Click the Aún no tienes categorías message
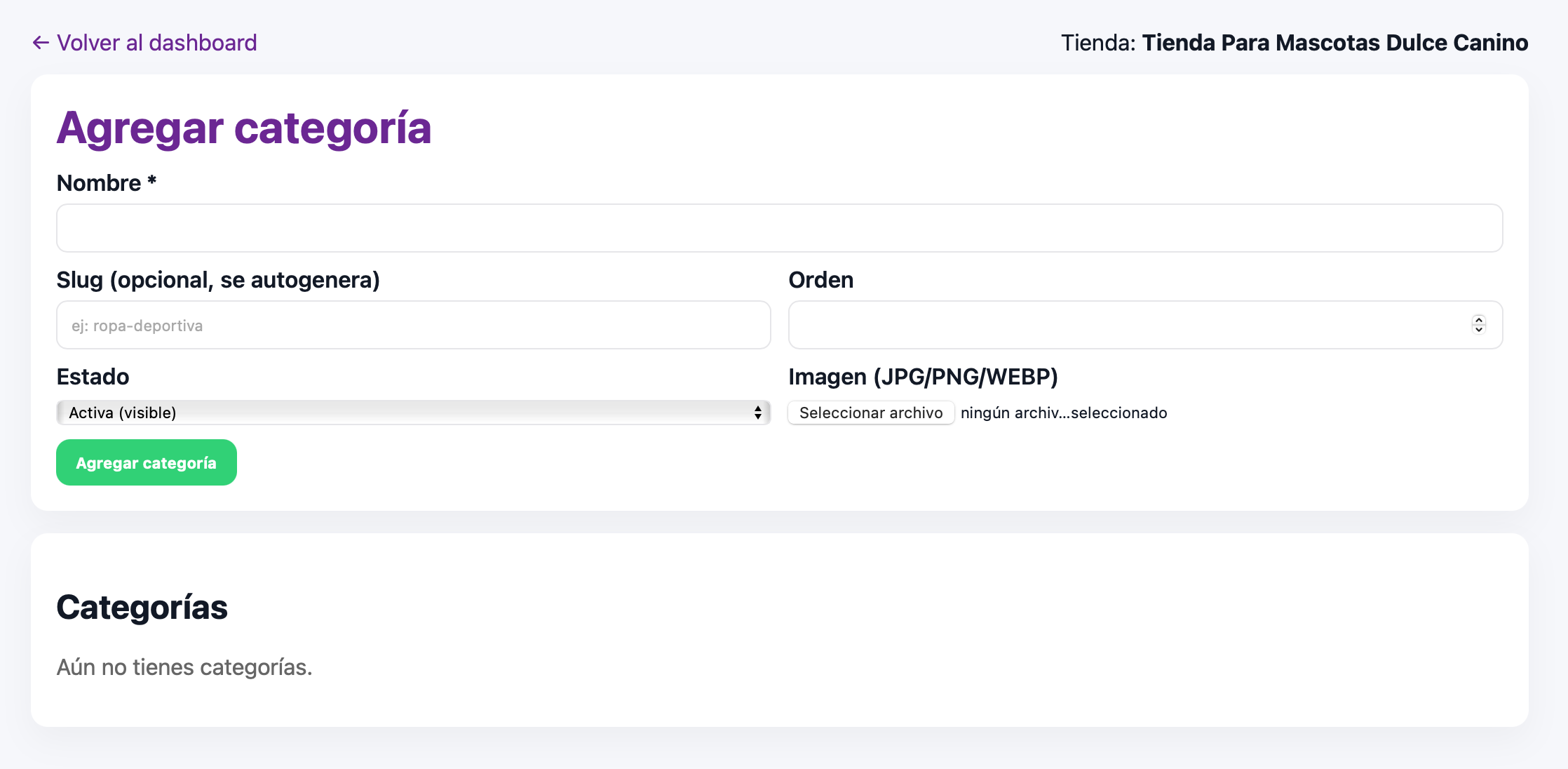Viewport: 1568px width, 769px height. pyautogui.click(x=184, y=667)
